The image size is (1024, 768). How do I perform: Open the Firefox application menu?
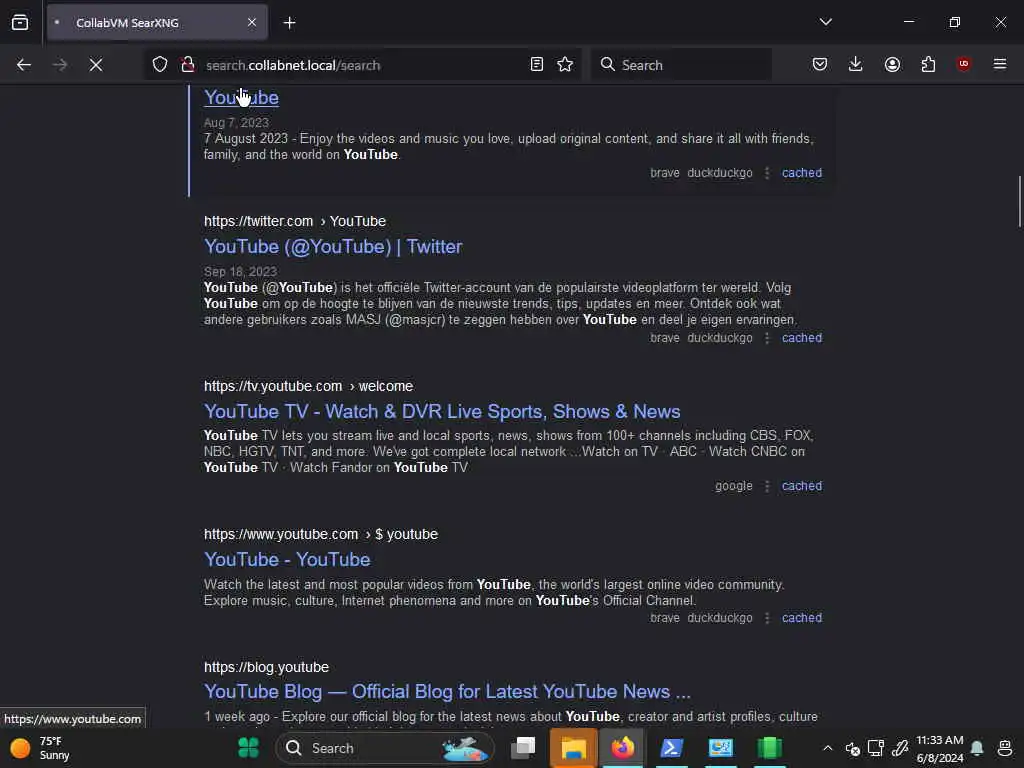point(1000,64)
